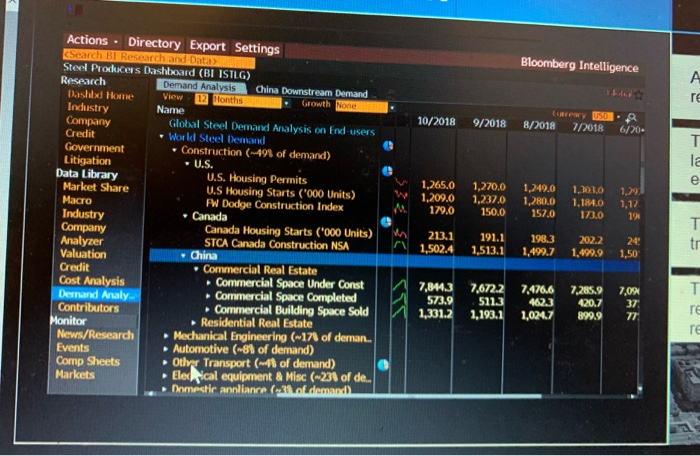Open the Actions menu

click(x=92, y=40)
